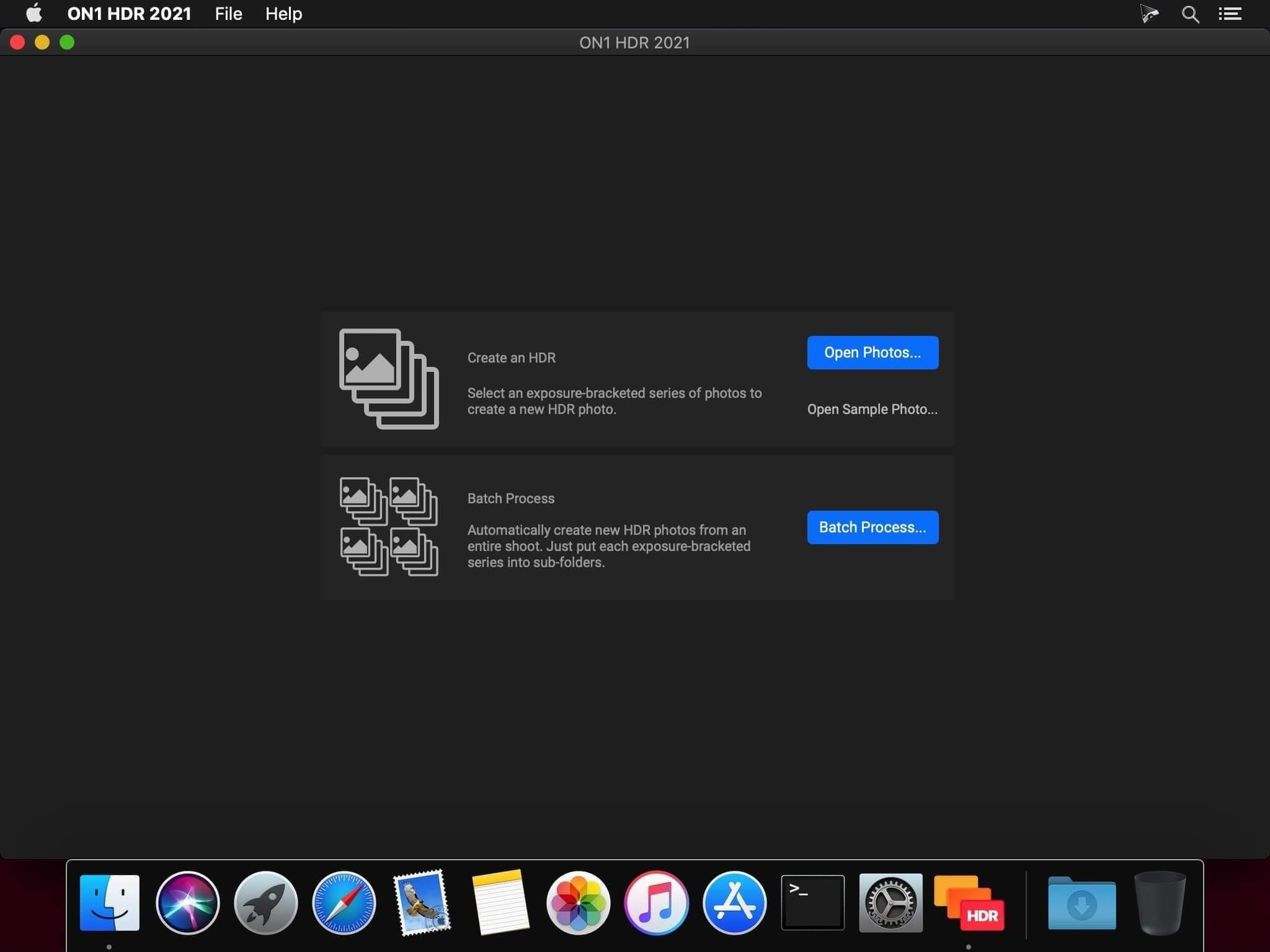This screenshot has width=1270, height=952.
Task: Click the stacked photos Create an HDR icon
Action: 389,379
